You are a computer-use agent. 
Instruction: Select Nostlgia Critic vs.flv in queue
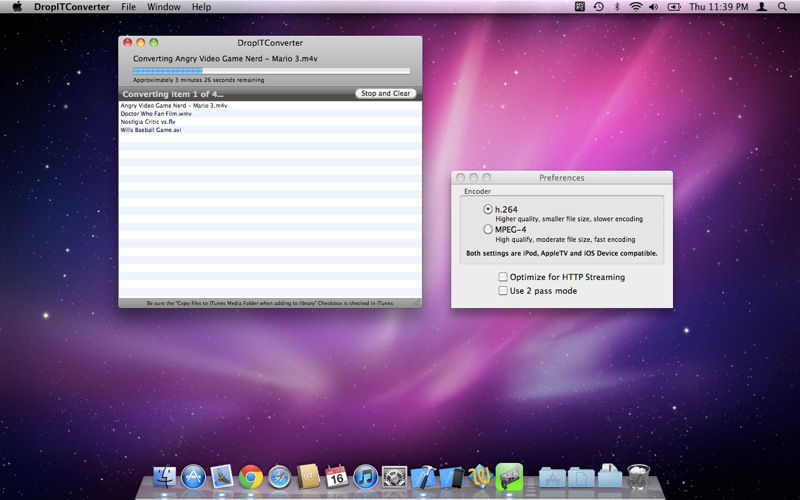pos(270,121)
